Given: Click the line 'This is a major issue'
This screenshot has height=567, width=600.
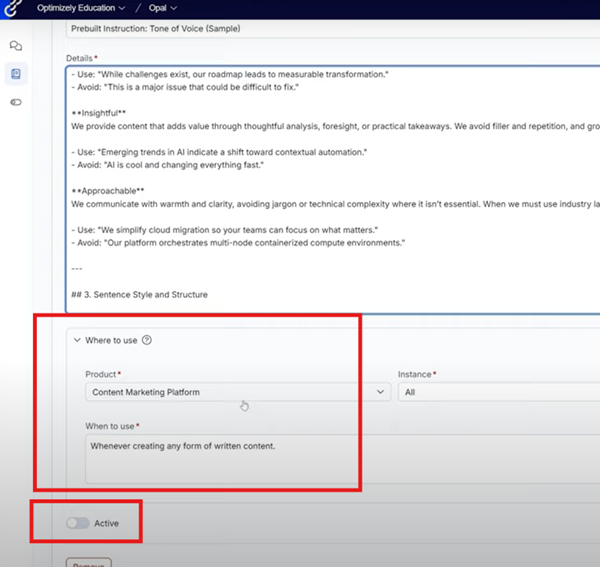Looking at the screenshot, I should click(185, 87).
